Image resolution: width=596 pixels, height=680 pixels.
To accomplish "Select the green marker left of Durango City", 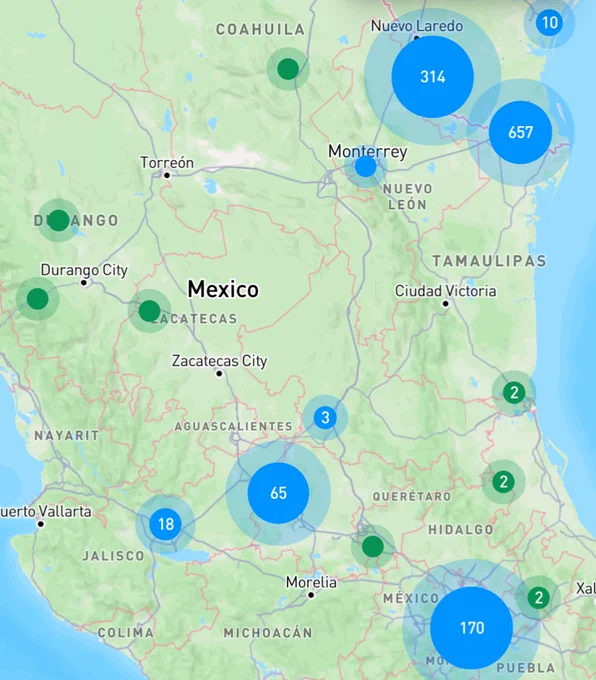I will tap(38, 299).
